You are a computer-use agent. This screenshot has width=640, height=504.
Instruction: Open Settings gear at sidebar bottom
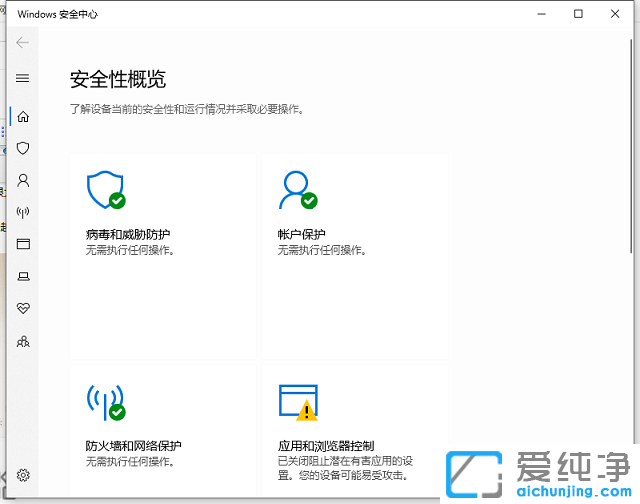tap(23, 475)
